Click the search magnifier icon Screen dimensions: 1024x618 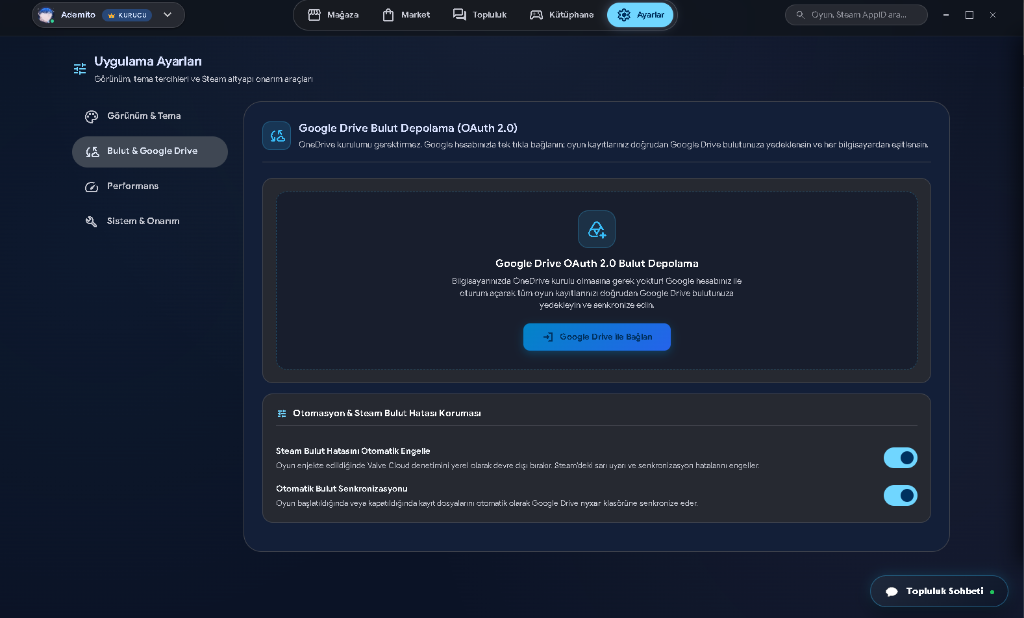tap(800, 14)
